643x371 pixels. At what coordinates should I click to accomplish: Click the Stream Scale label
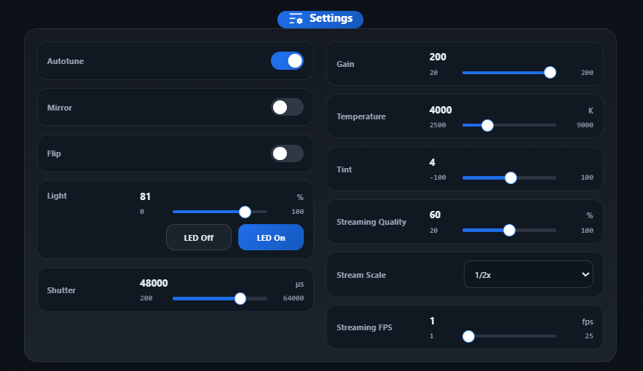click(x=361, y=275)
